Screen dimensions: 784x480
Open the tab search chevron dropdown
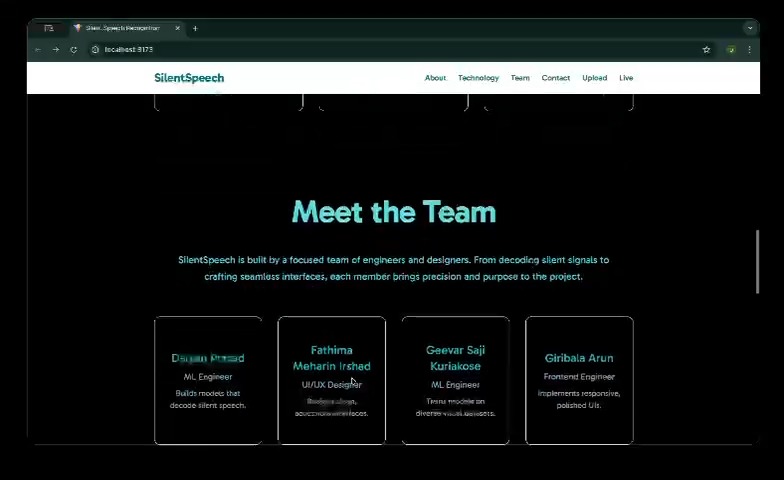pos(750,28)
